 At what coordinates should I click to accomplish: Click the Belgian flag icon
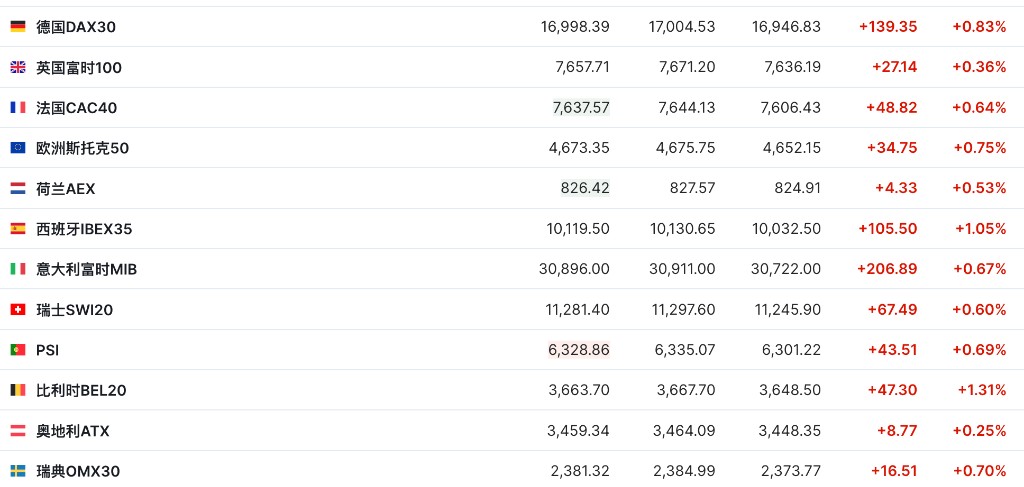(x=18, y=390)
